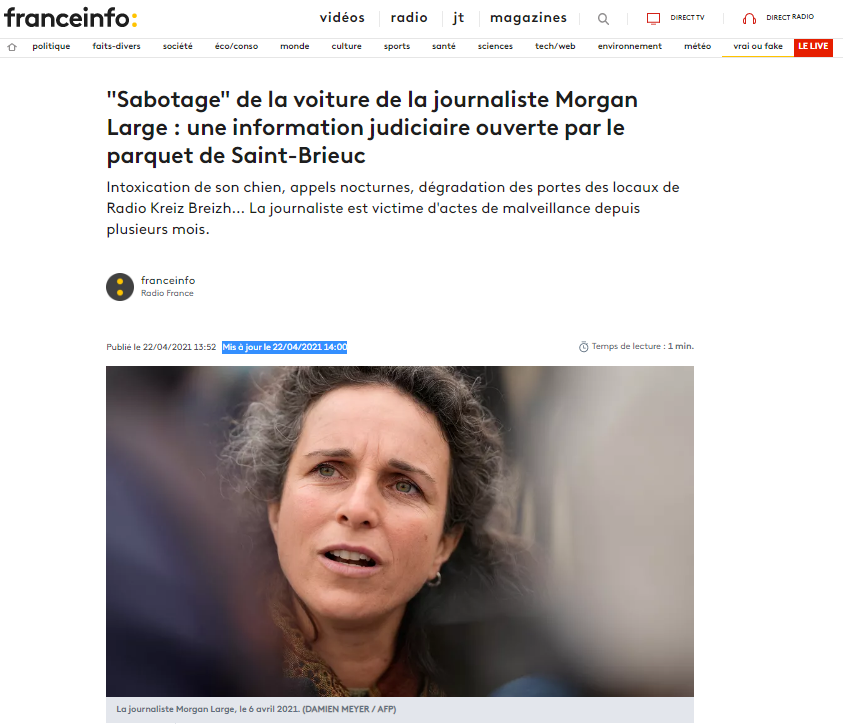Go to the environnement section
Viewport: 843px width, 724px height.
click(x=630, y=46)
